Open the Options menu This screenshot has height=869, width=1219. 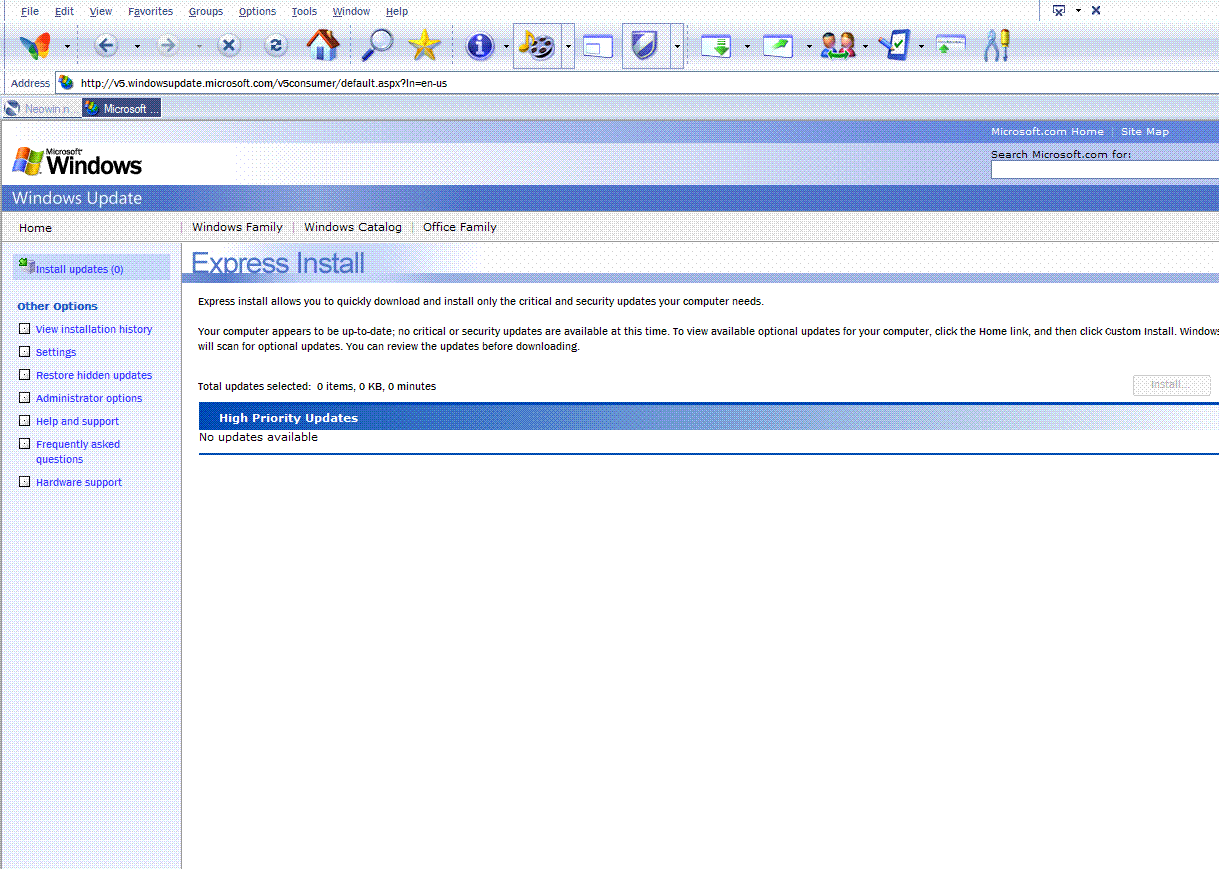pyautogui.click(x=257, y=11)
